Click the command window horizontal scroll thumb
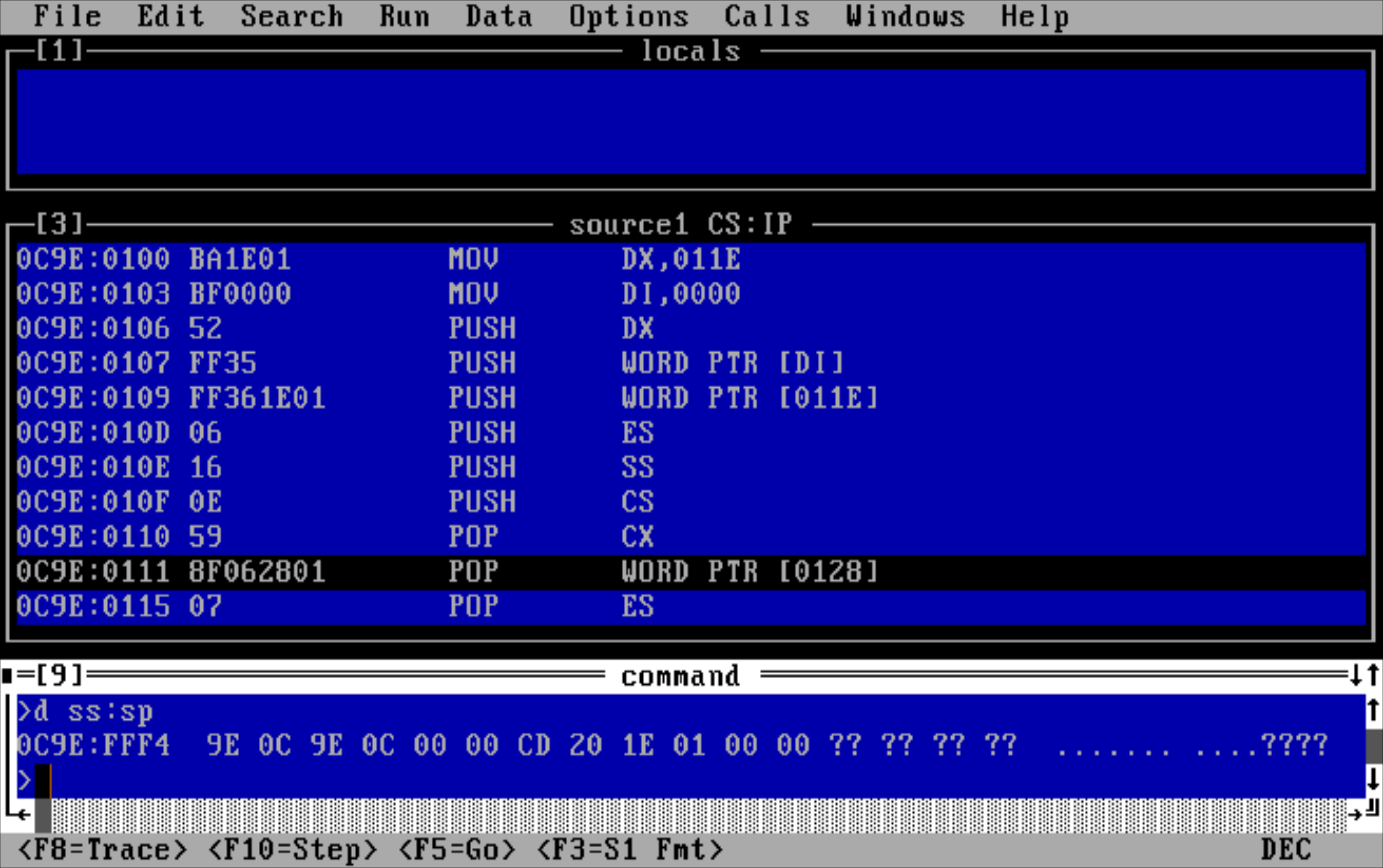The width and height of the screenshot is (1383, 868). 43,815
